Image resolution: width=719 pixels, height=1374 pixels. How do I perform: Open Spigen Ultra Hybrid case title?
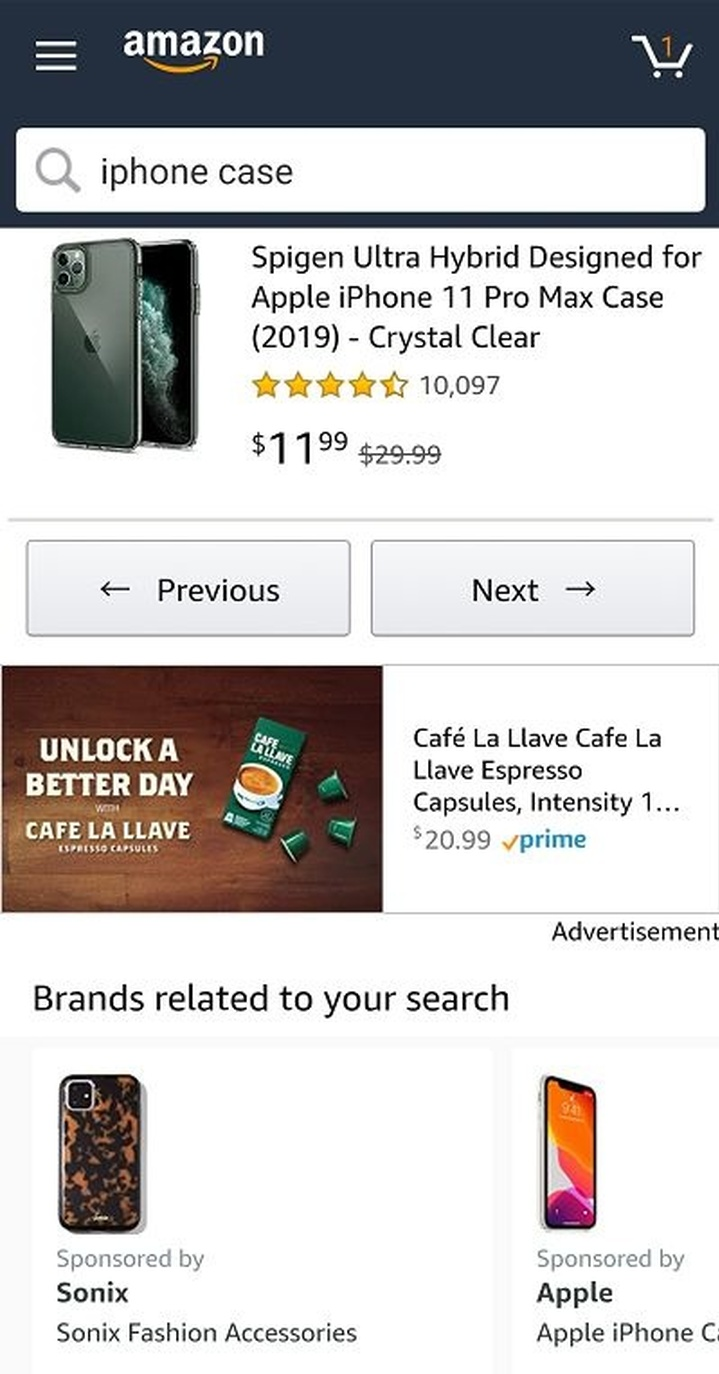475,297
